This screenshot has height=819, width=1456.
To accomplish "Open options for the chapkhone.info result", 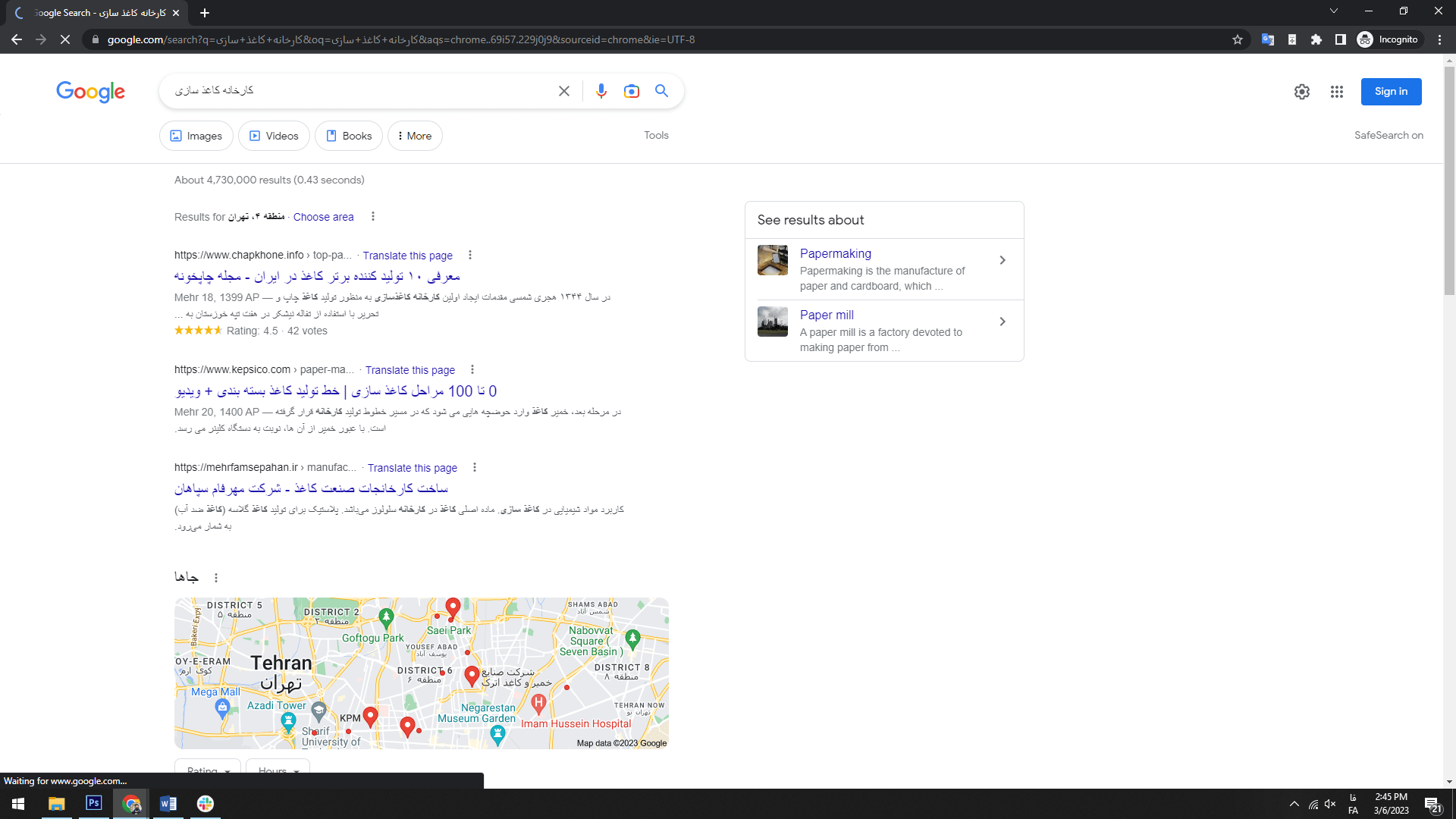I will pos(470,255).
